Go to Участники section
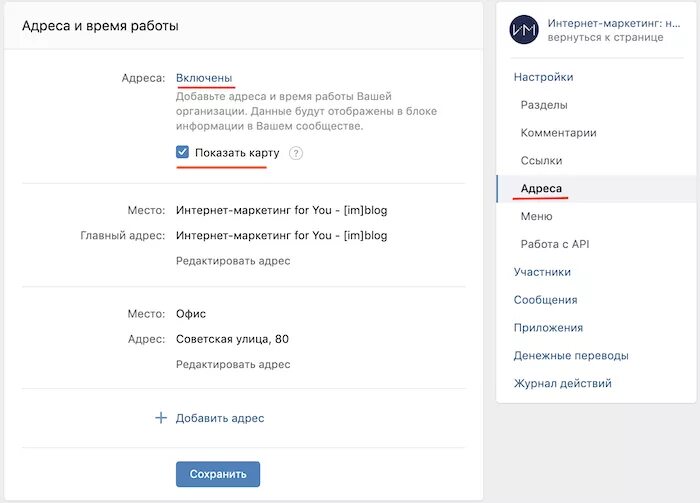The height and width of the screenshot is (503, 700). coord(542,272)
